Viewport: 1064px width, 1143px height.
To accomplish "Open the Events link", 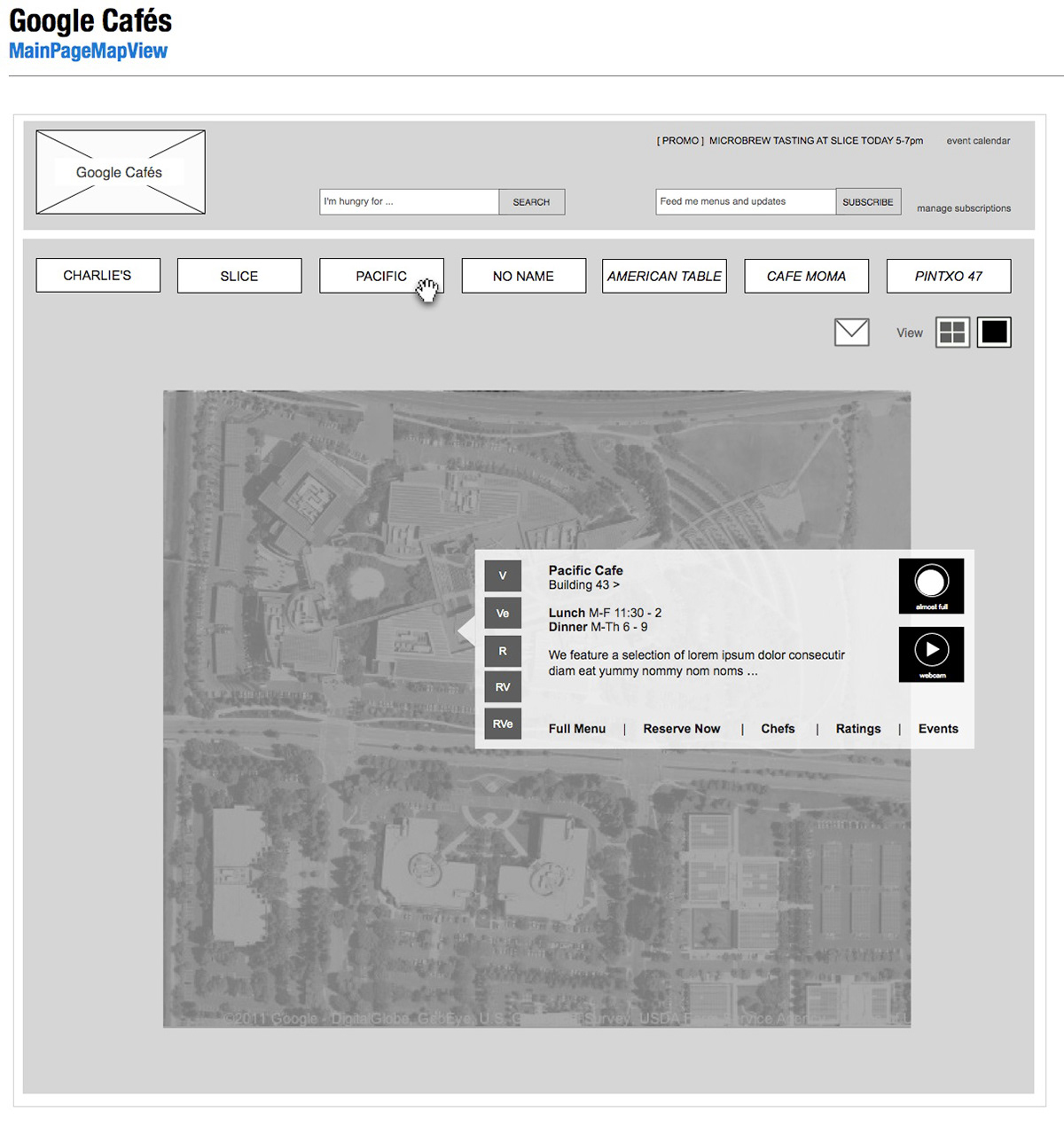I will click(x=938, y=729).
